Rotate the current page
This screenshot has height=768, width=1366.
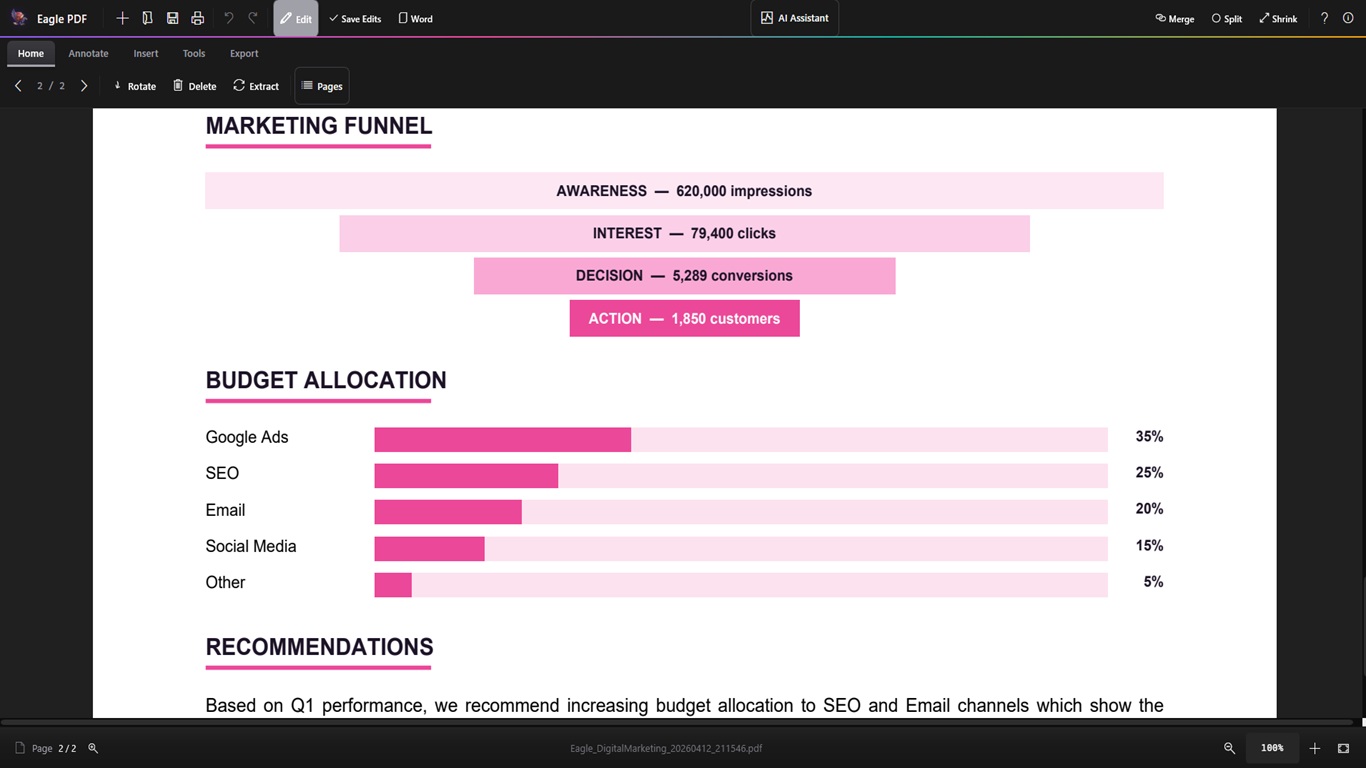(x=134, y=86)
